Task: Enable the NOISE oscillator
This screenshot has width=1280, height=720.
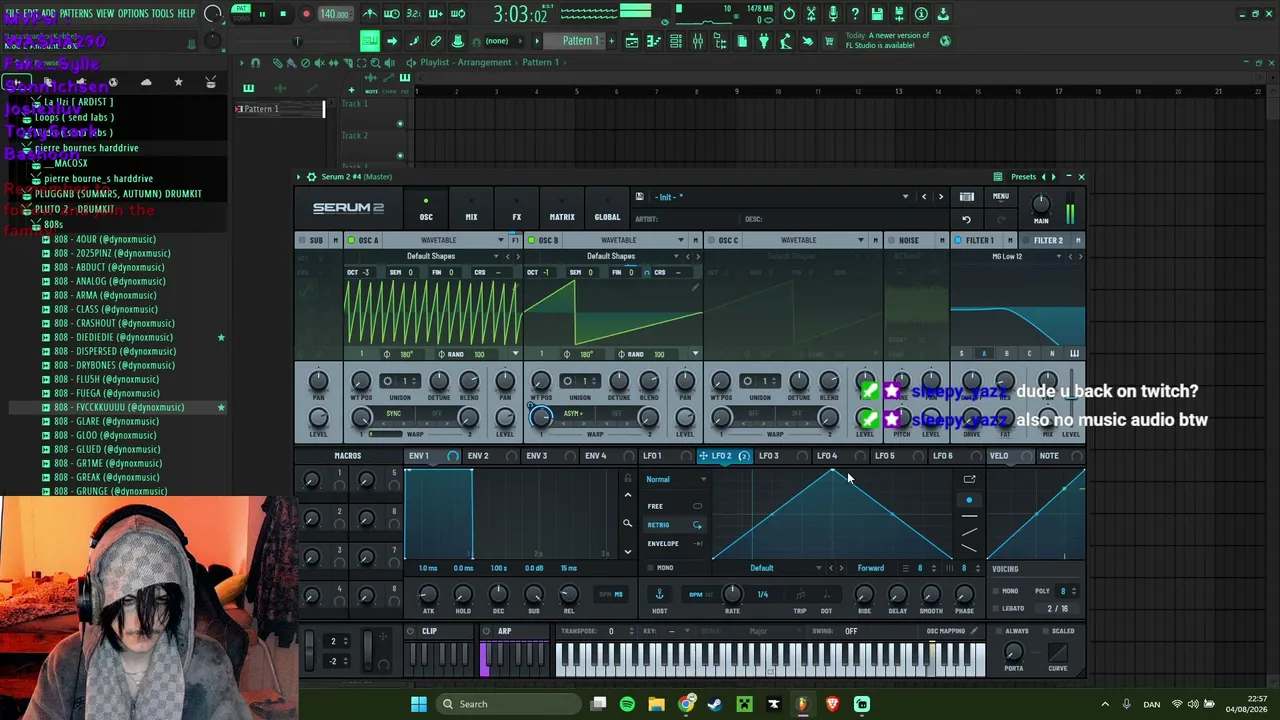Action: [891, 240]
